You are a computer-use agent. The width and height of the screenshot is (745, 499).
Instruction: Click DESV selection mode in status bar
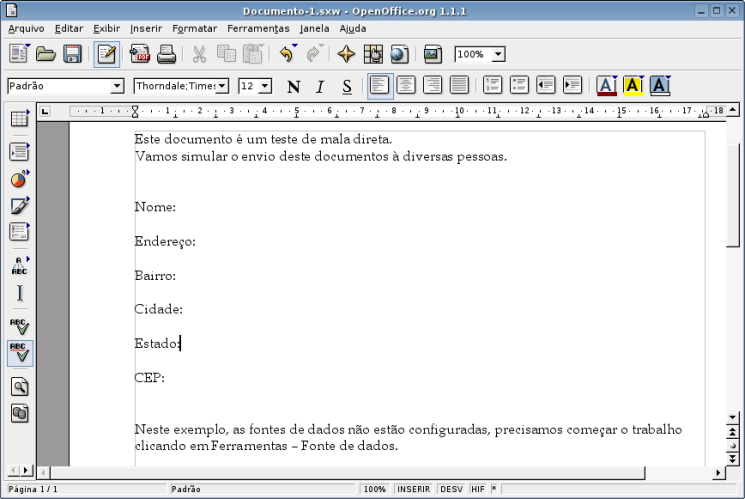451,489
